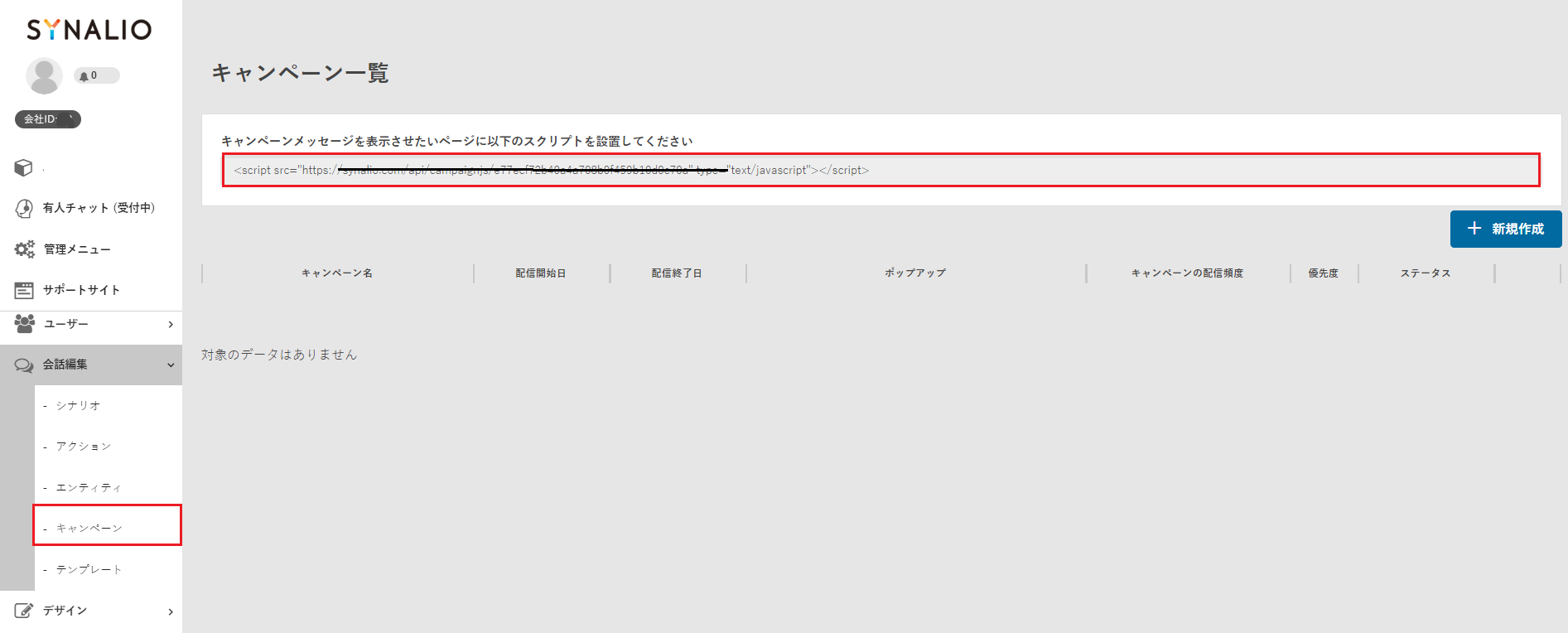
Task: Click the ユーザー people icon
Action: point(25,323)
